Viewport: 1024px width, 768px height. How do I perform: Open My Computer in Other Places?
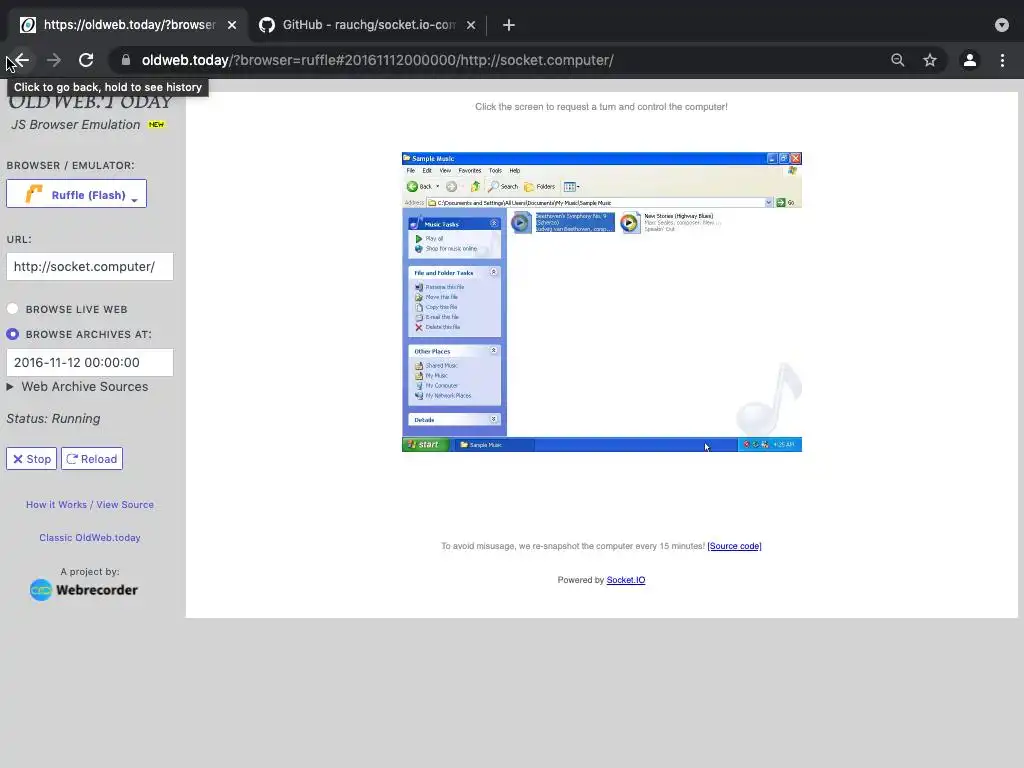436,385
